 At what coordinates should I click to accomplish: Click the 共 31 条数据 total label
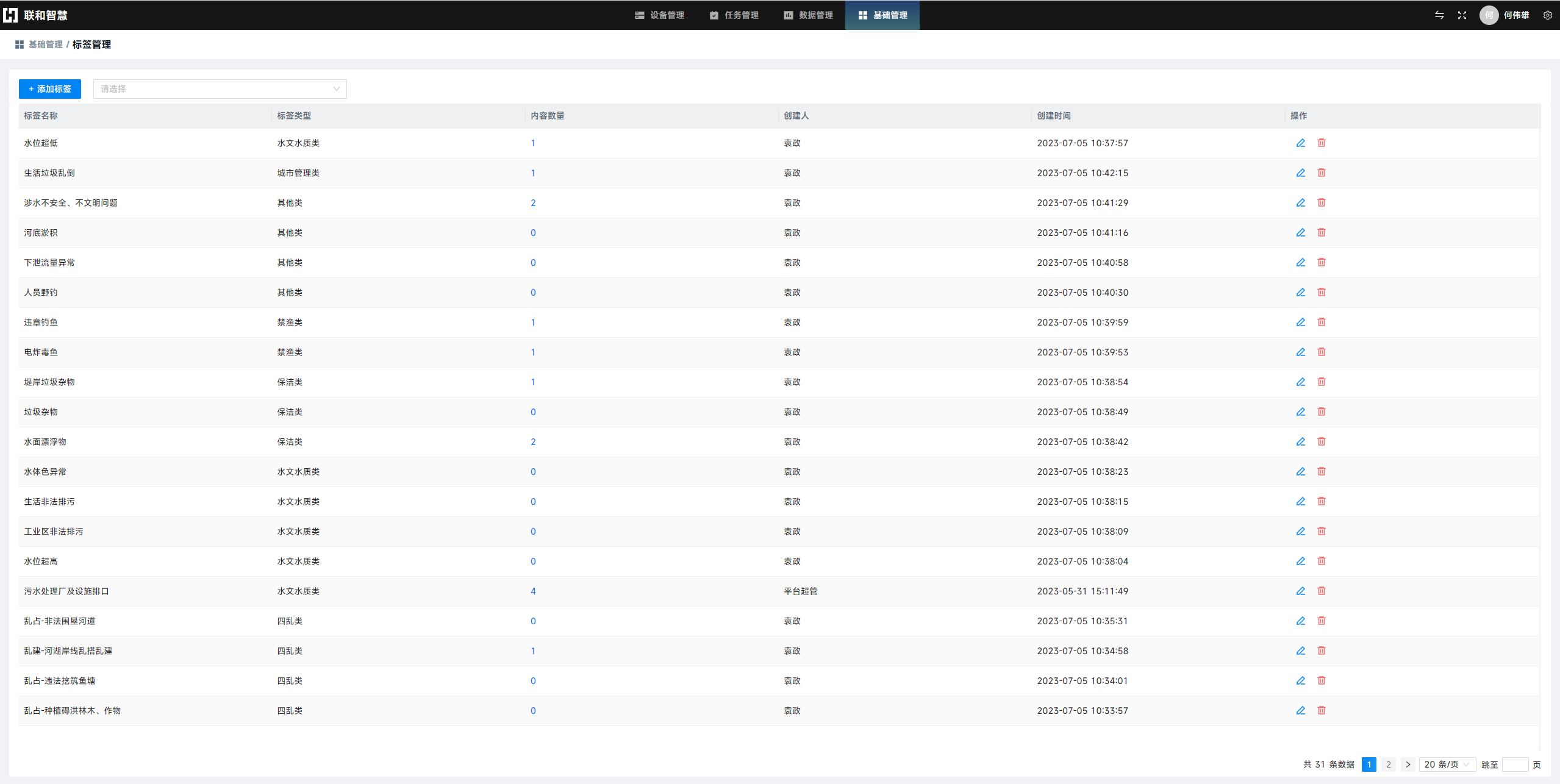pos(1329,764)
